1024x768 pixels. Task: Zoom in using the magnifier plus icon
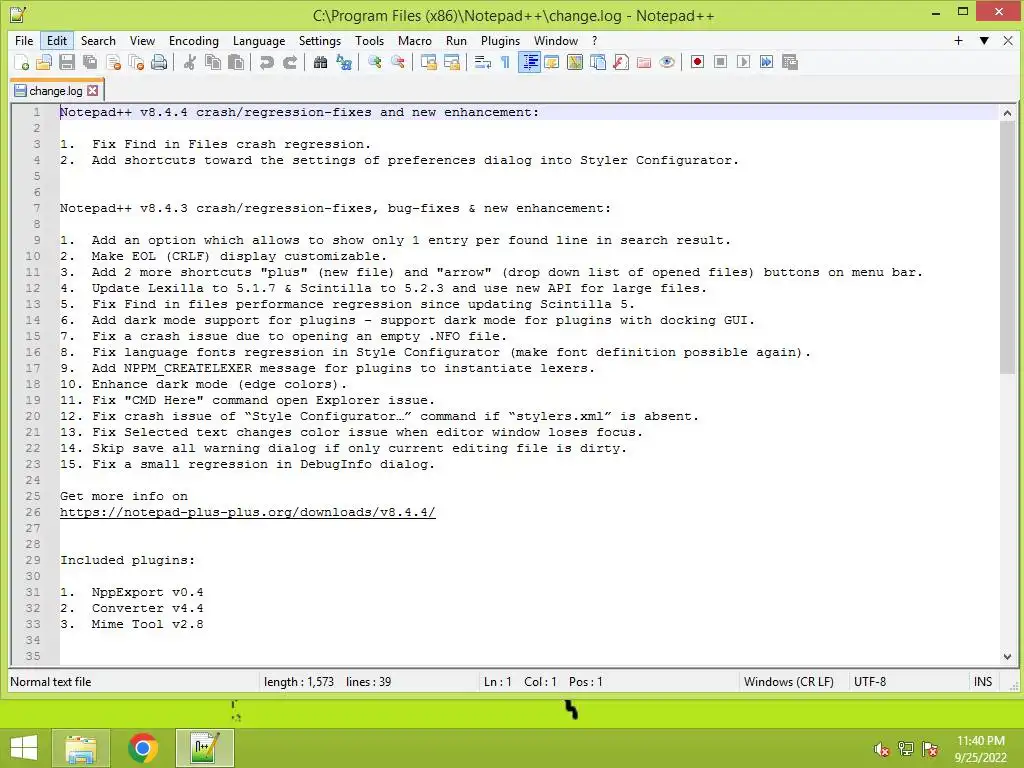pos(375,62)
